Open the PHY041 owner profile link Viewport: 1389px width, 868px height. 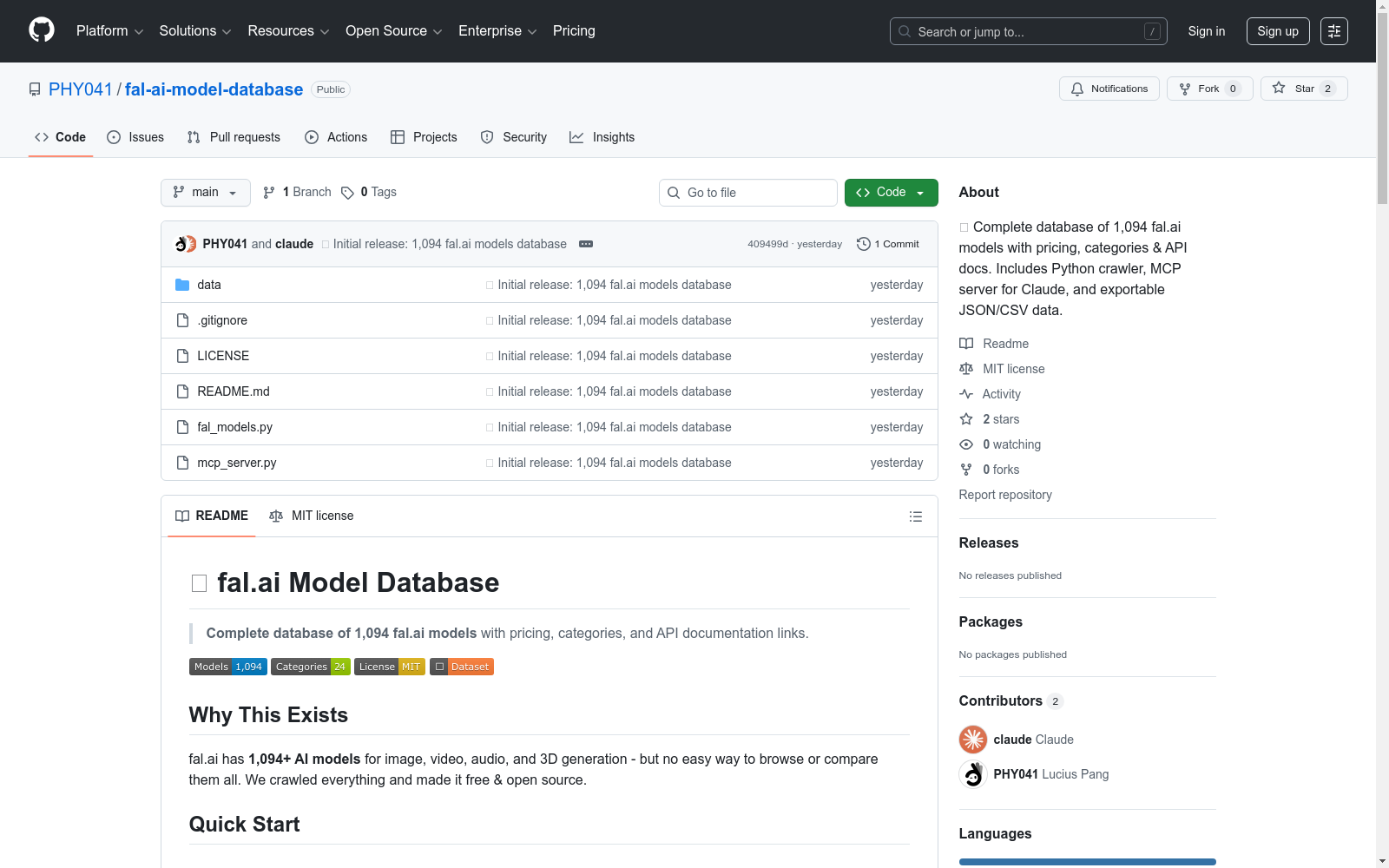(x=81, y=89)
